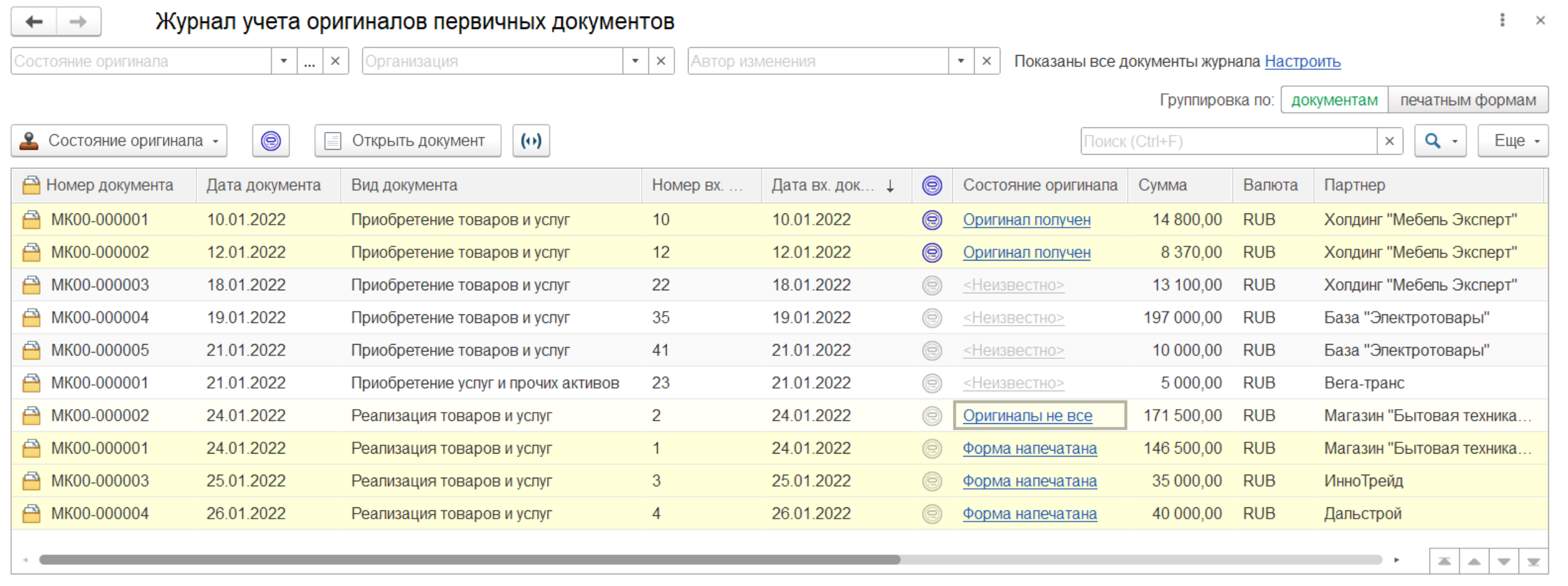Toggle the EDO status icon for document dated 10.01.2022
The image size is (1568, 586).
click(x=931, y=220)
